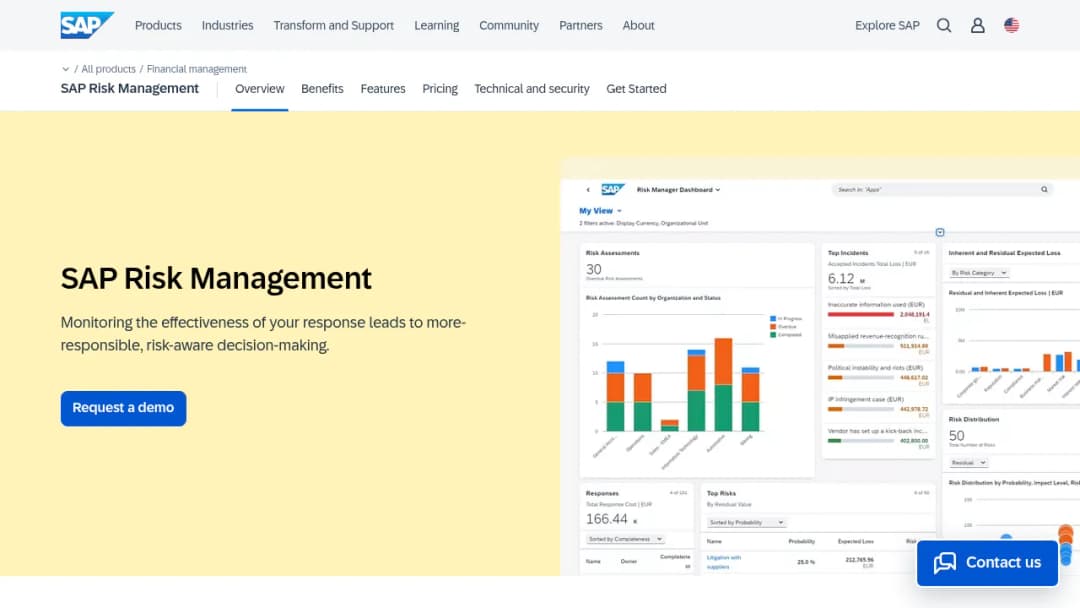The width and height of the screenshot is (1080, 608).
Task: Open the user account icon
Action: coord(977,25)
